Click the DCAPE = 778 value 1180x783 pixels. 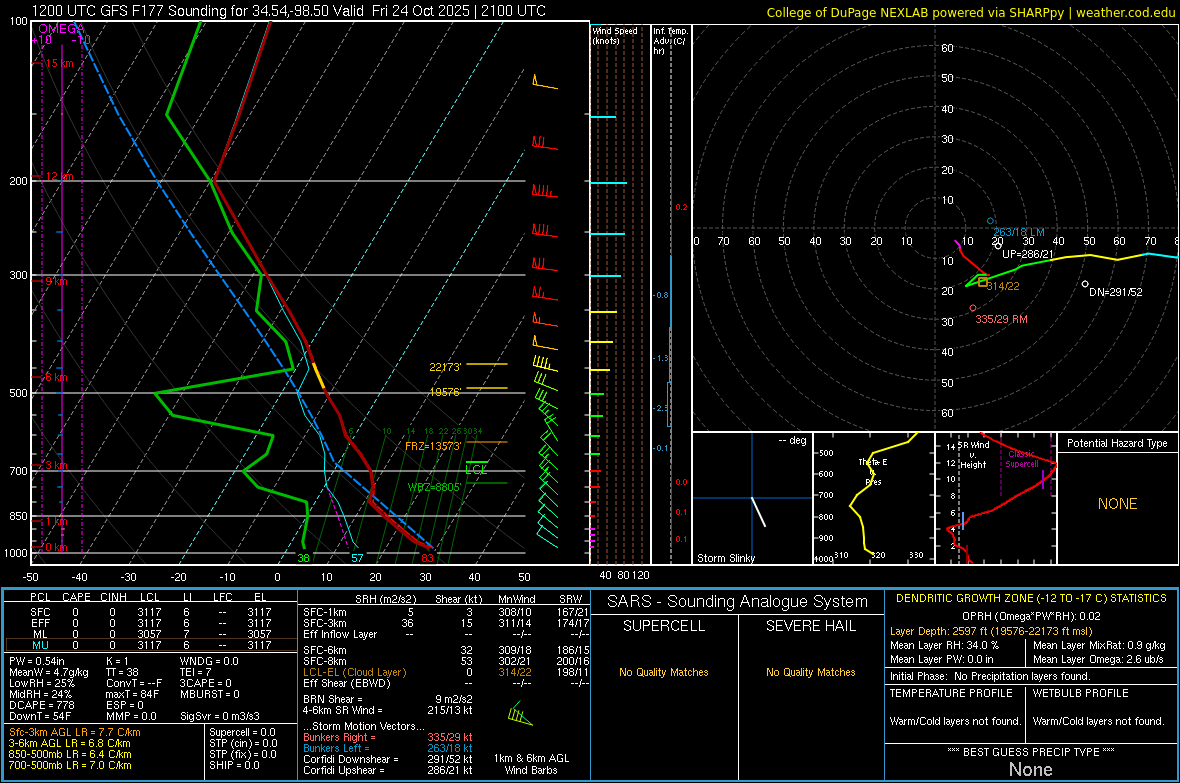41,705
